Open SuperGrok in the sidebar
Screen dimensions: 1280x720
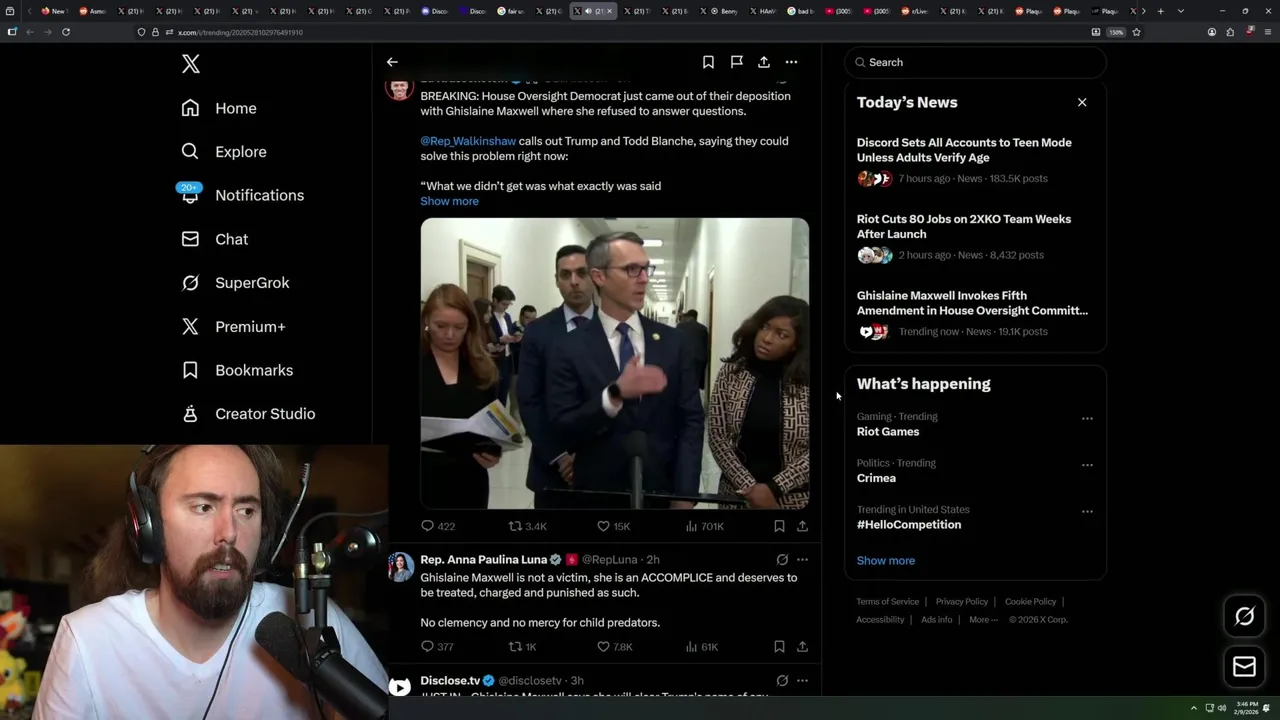(235, 283)
